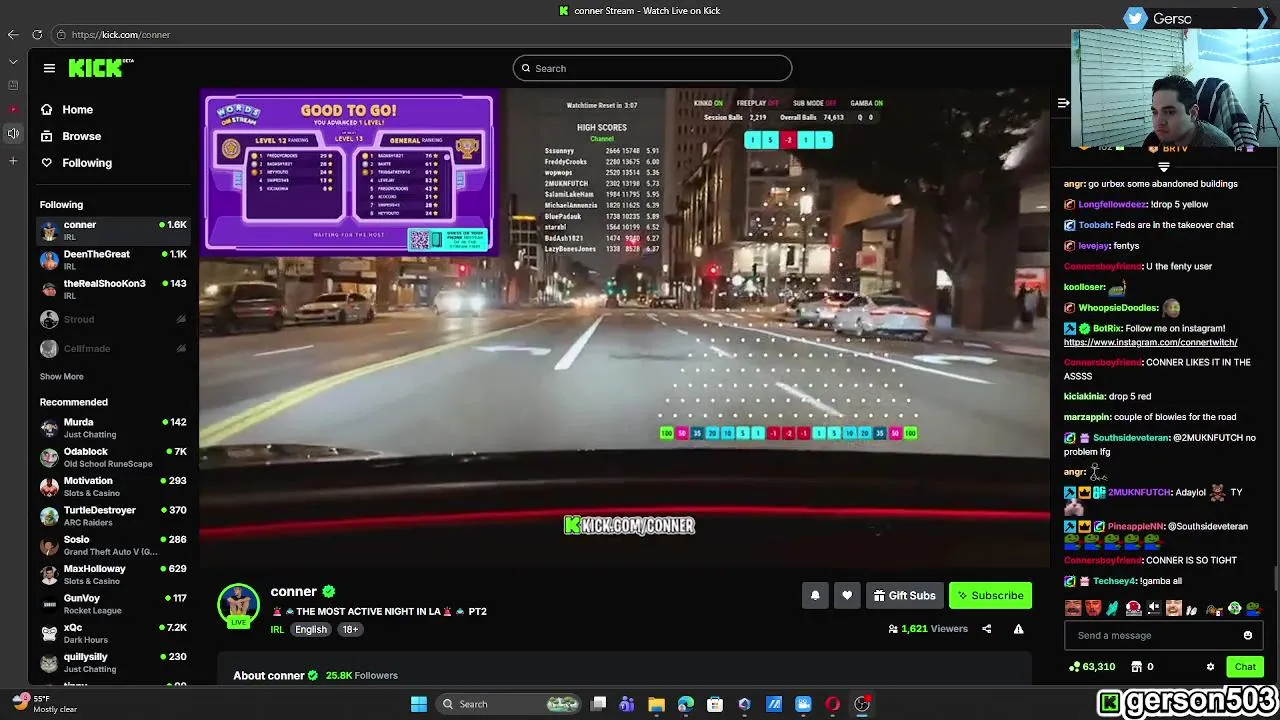Open Microsoft Teams on the taskbar
This screenshot has width=1280, height=720.
[x=627, y=704]
